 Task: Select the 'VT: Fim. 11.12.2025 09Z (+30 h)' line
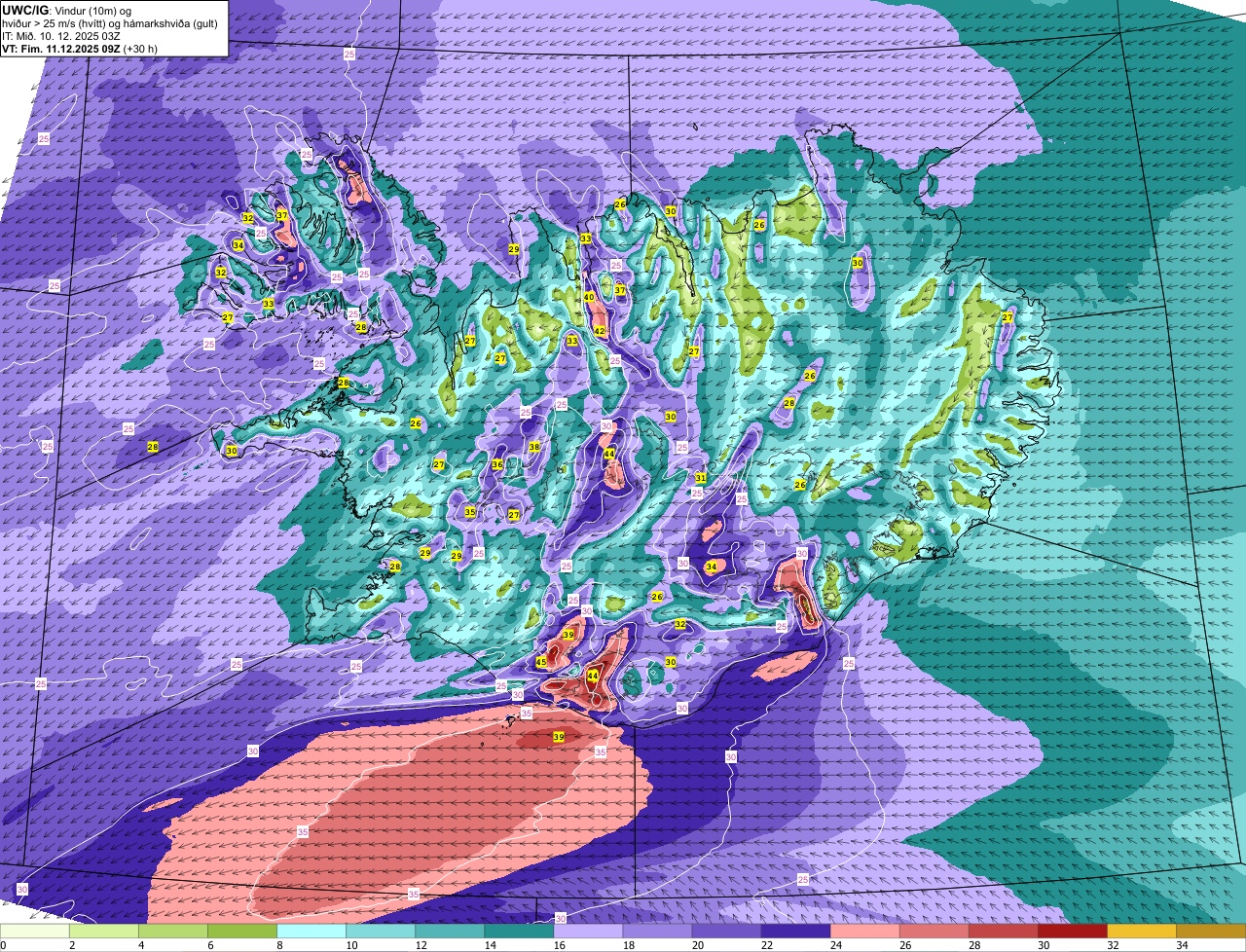pyautogui.click(x=80, y=48)
